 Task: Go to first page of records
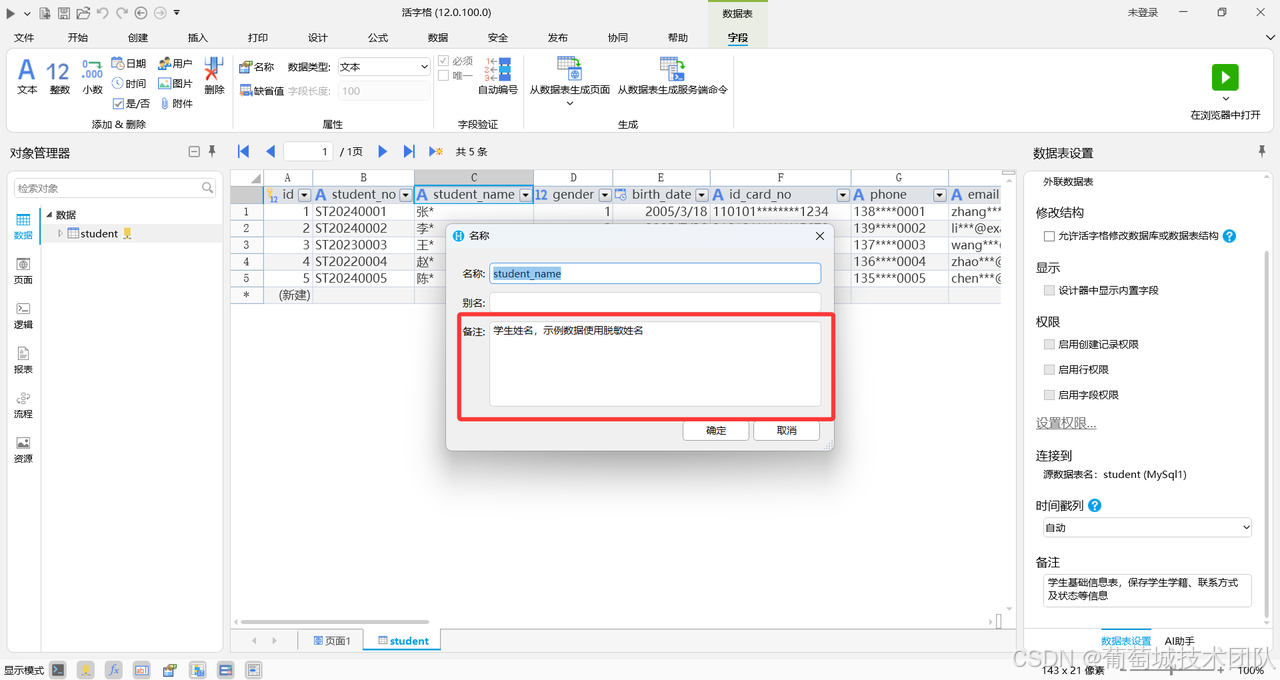(243, 152)
